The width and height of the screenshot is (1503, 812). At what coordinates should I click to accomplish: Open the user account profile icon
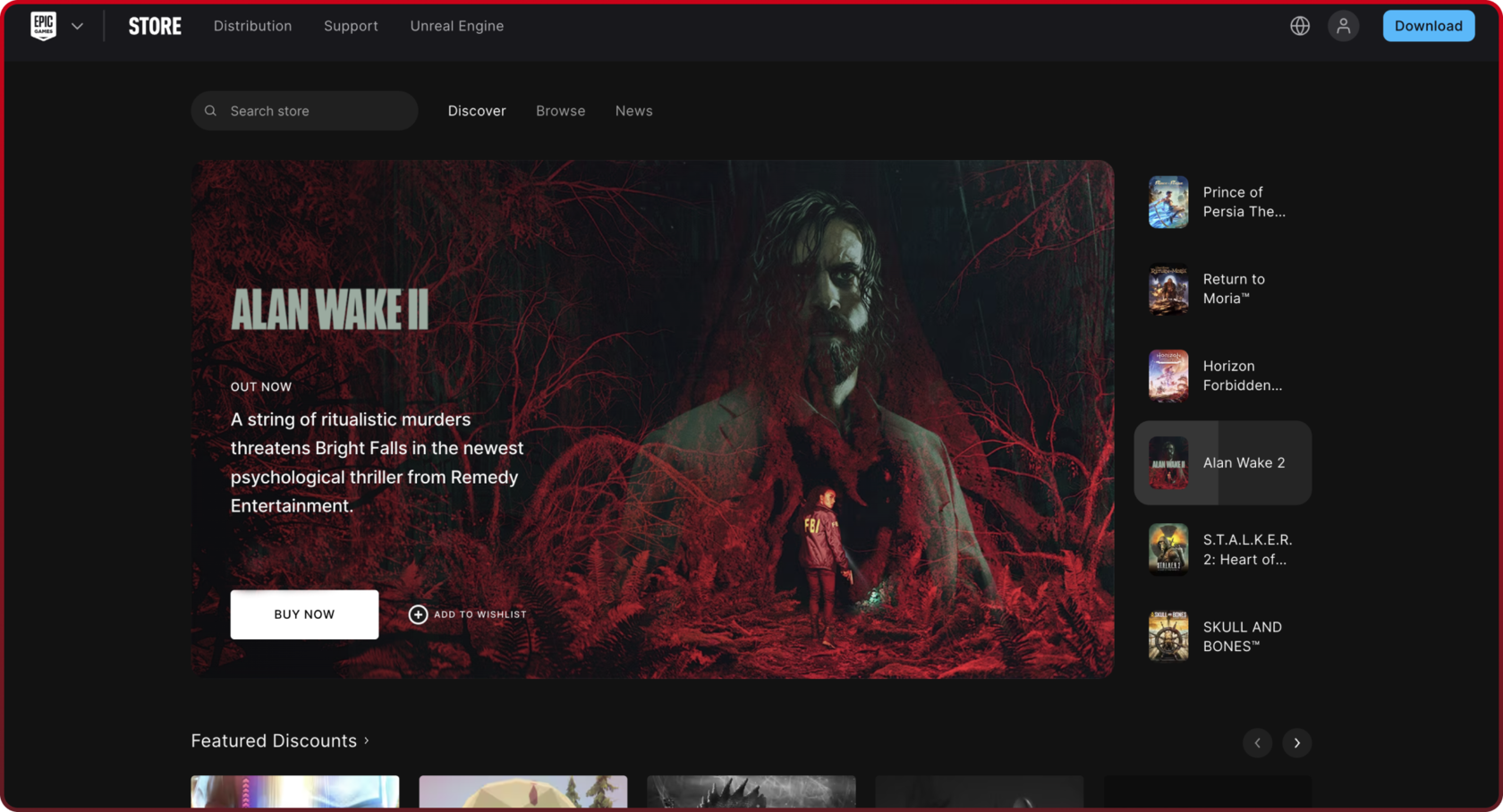[x=1343, y=26]
